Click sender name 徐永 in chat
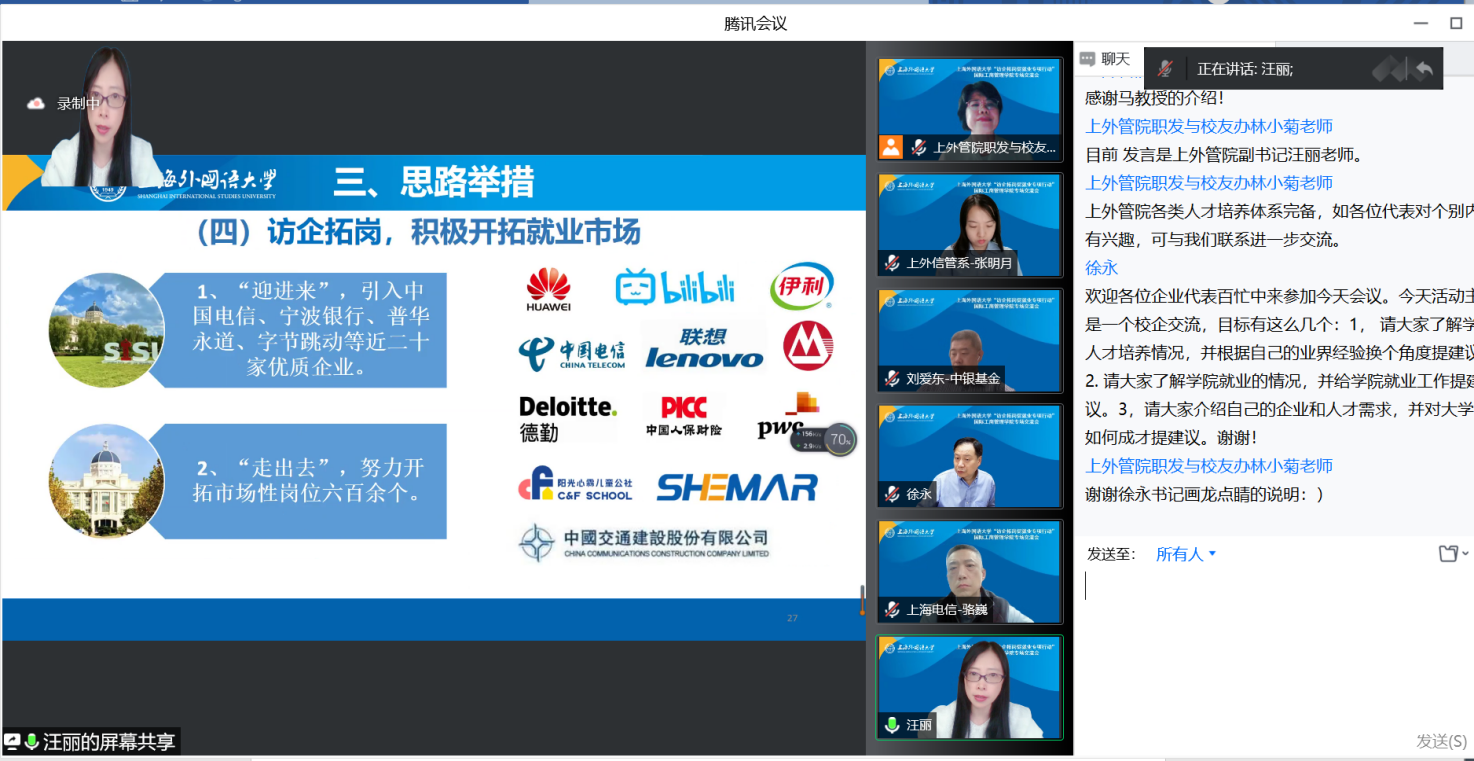 (x=1102, y=268)
